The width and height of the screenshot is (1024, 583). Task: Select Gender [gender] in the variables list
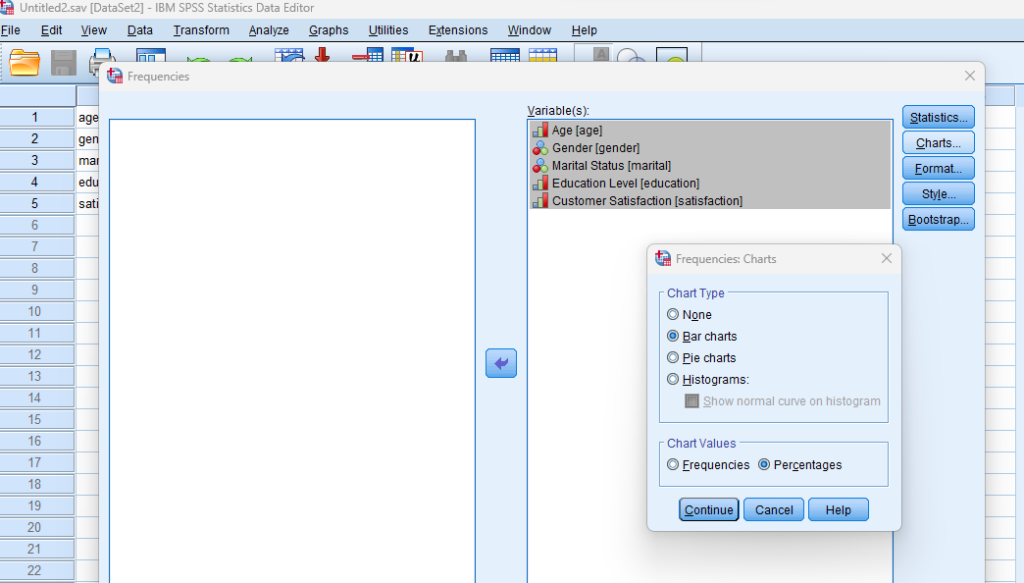coord(595,148)
